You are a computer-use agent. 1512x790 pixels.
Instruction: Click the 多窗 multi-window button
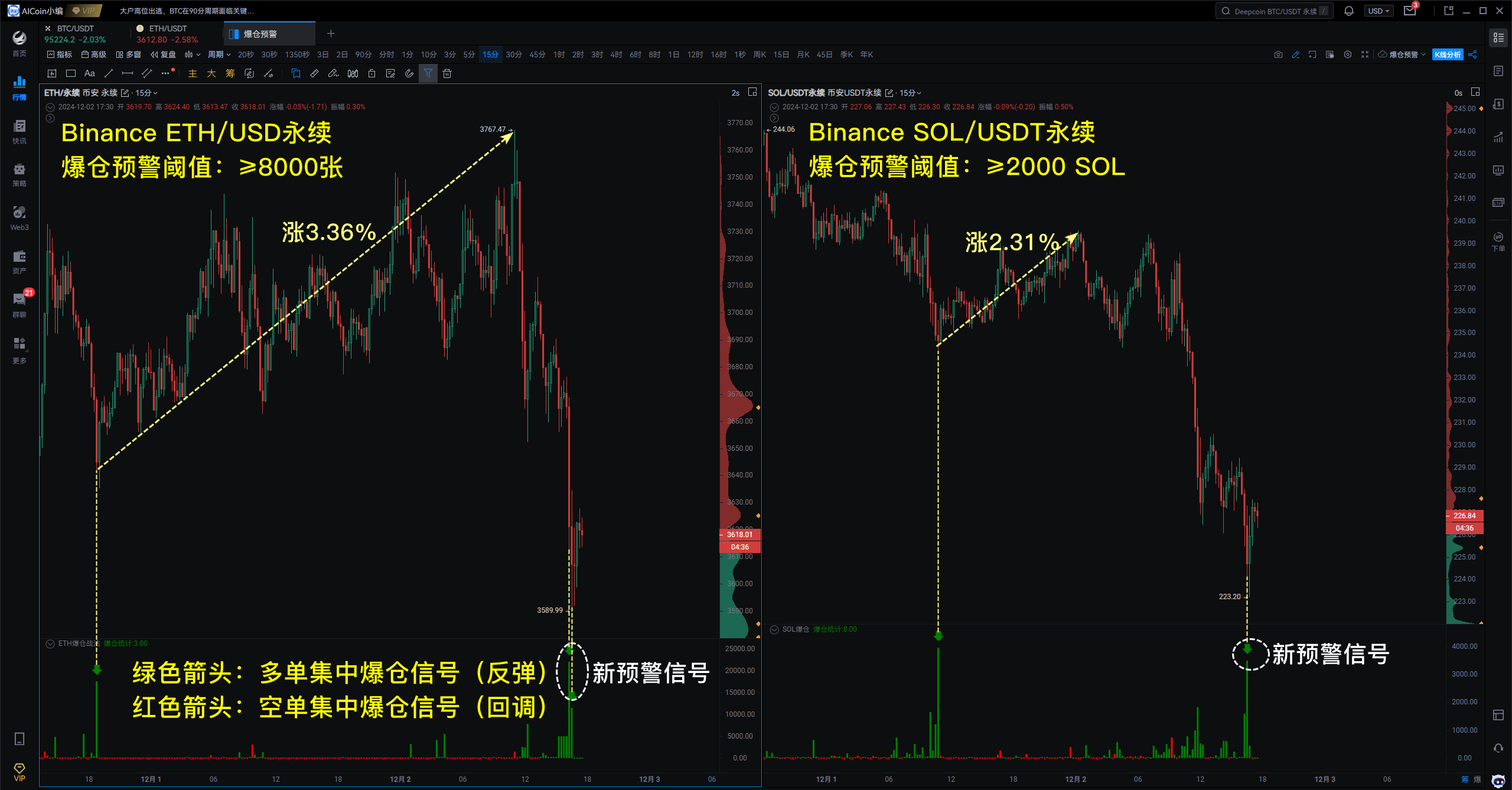click(128, 54)
